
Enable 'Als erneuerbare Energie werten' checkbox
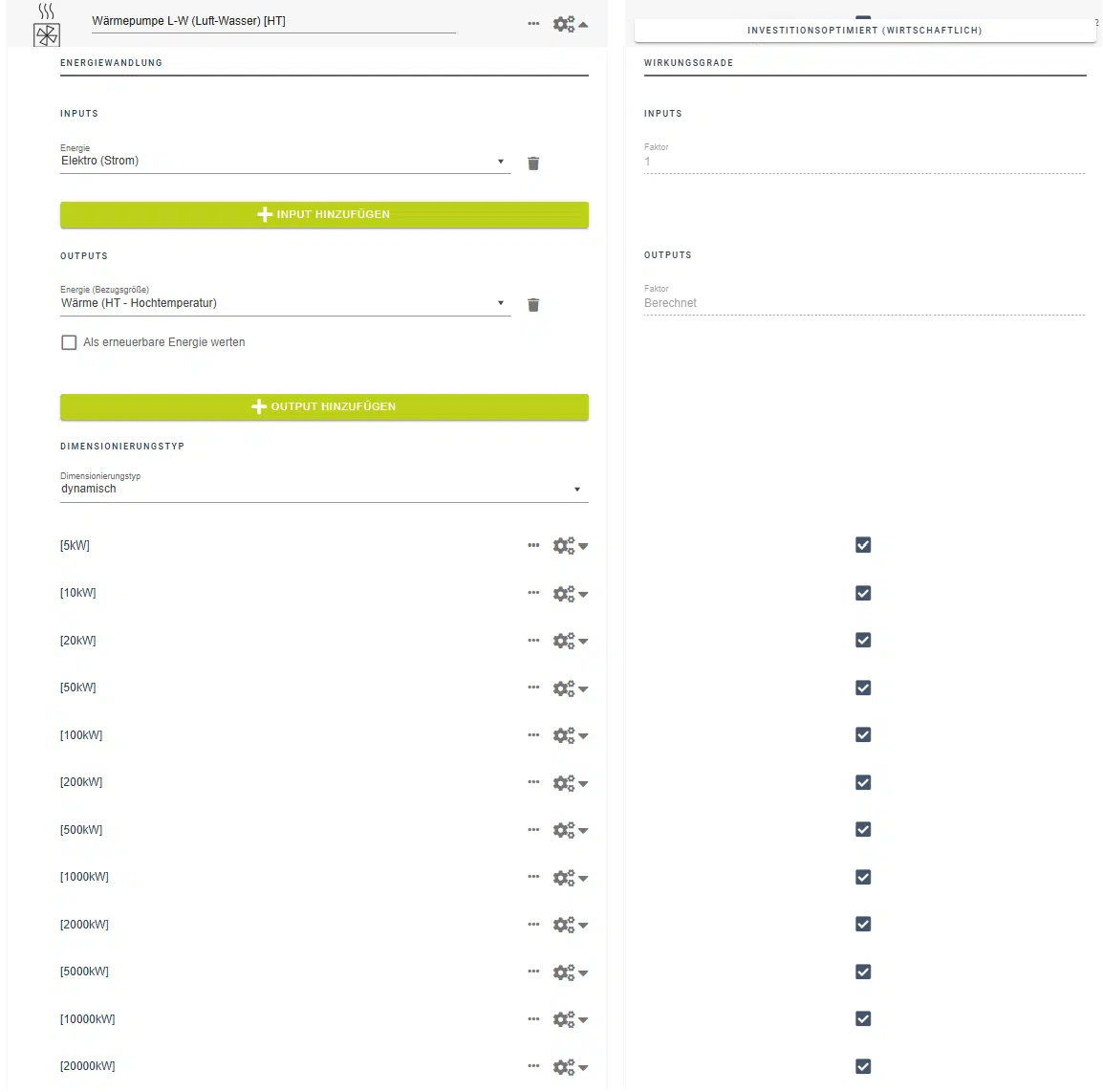point(69,341)
